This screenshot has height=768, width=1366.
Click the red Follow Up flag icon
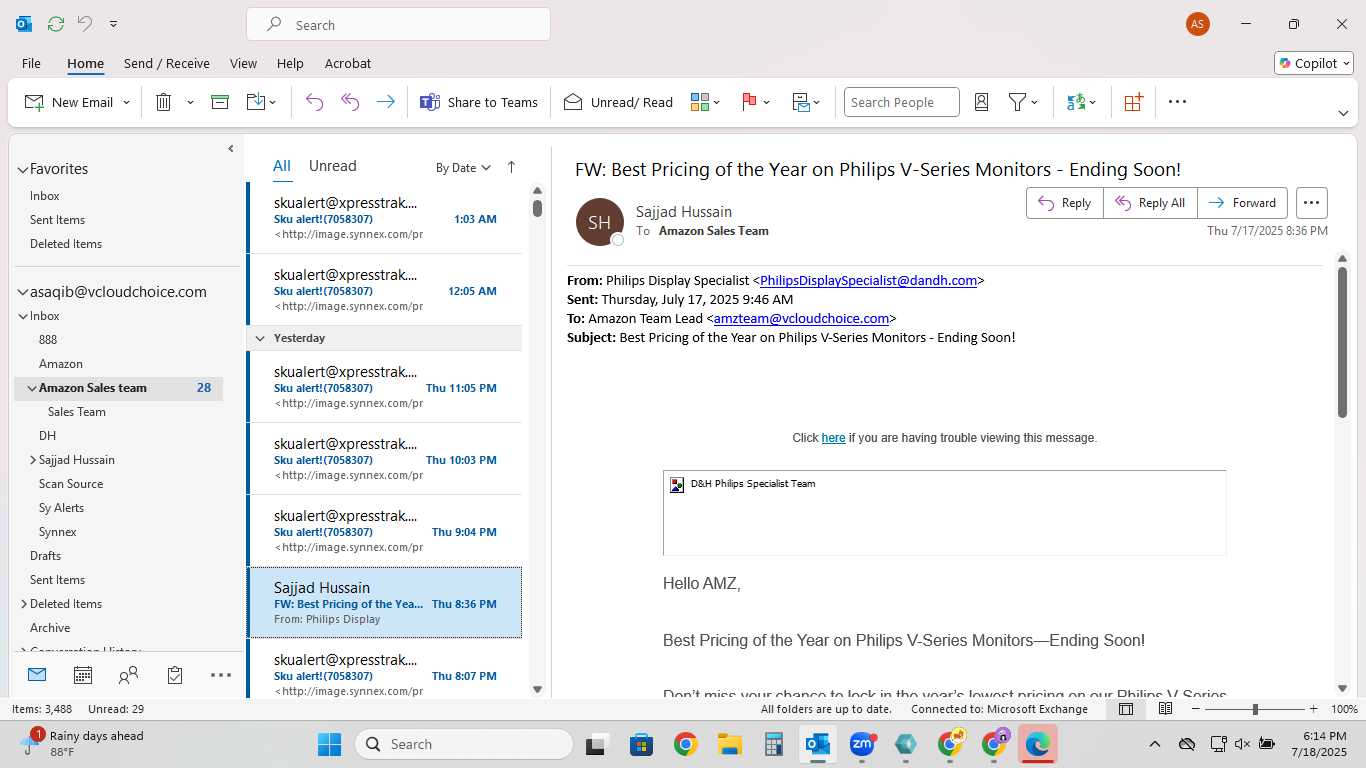pyautogui.click(x=749, y=102)
